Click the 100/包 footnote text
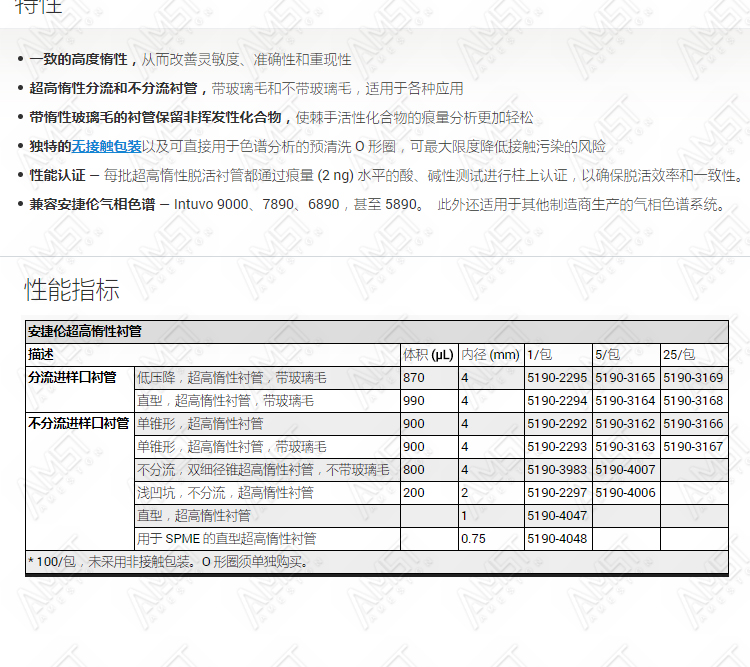 pos(168,562)
